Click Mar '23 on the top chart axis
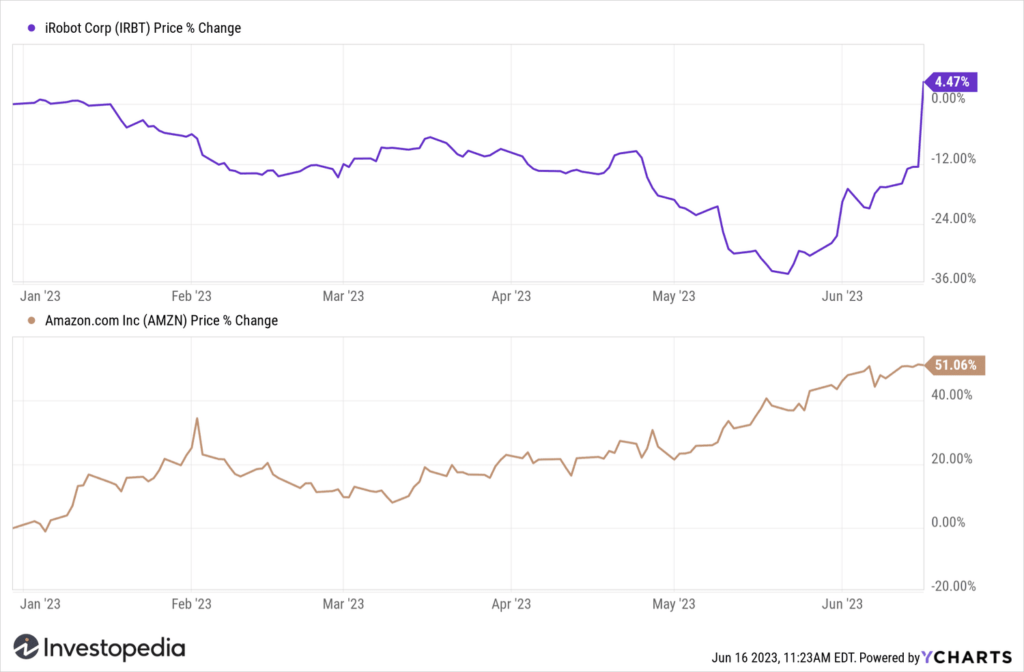Image resolution: width=1024 pixels, height=672 pixels. click(343, 296)
